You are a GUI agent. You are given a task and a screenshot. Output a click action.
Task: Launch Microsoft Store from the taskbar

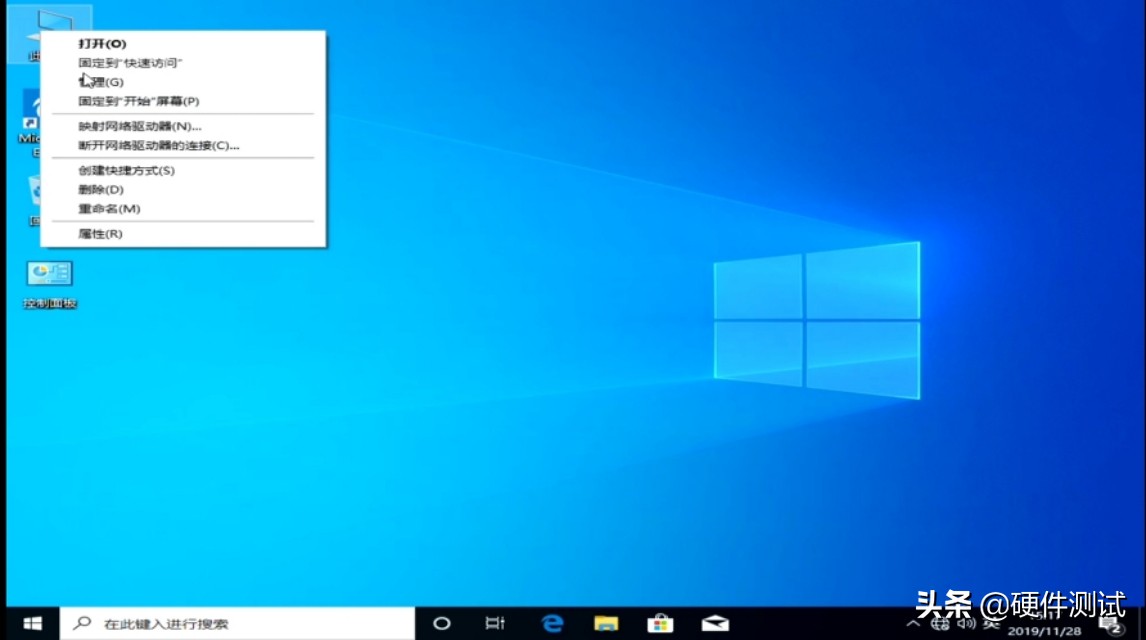(x=659, y=623)
